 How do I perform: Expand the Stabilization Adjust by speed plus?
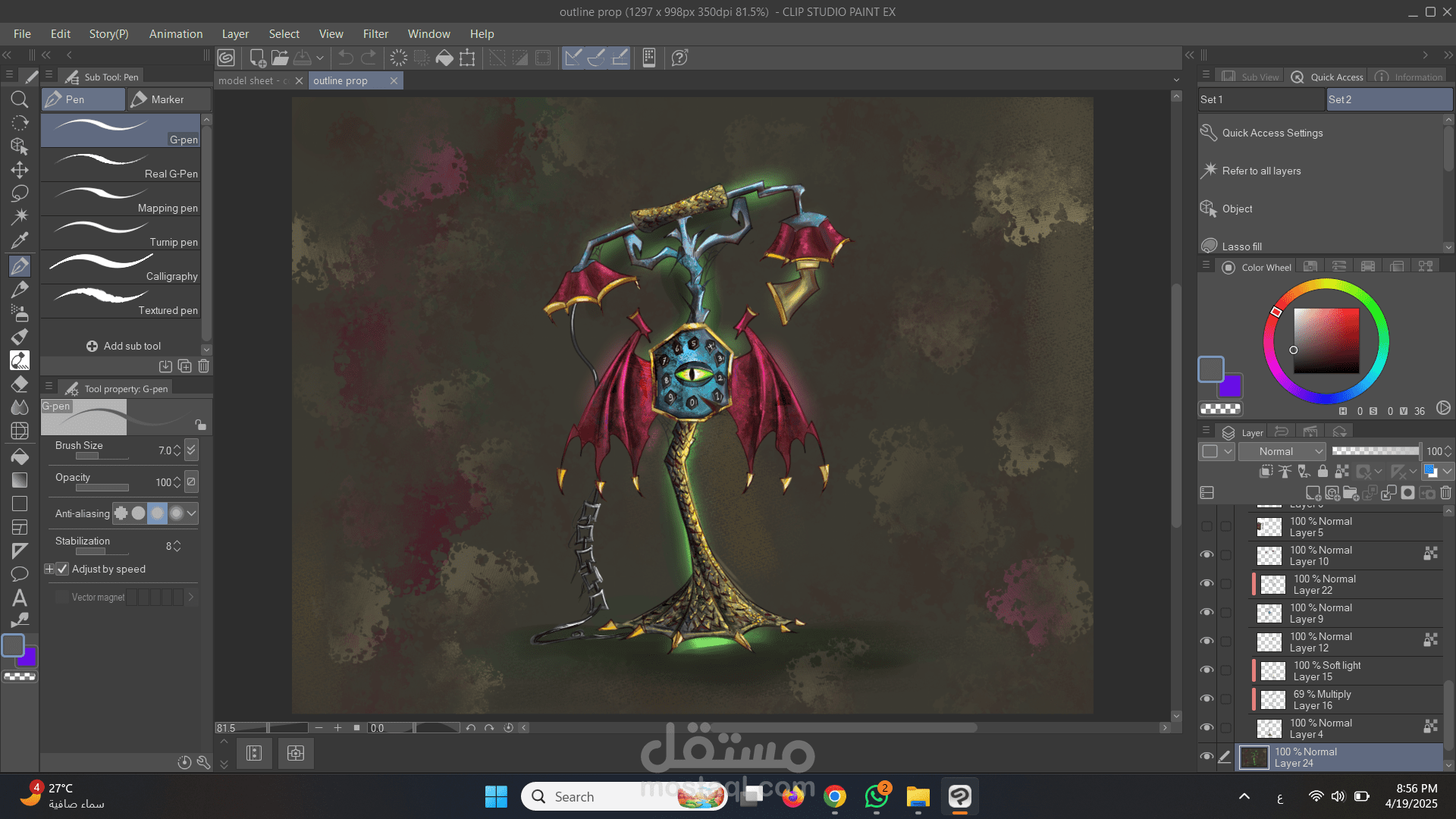pyautogui.click(x=49, y=569)
